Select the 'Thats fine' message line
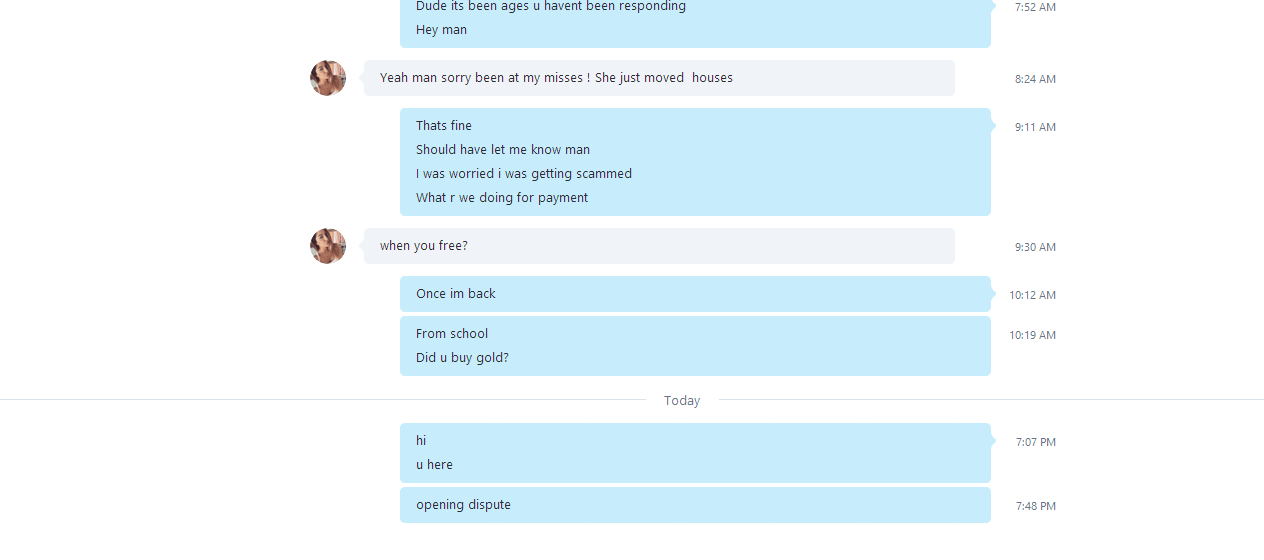This screenshot has height=560, width=1264. [444, 126]
